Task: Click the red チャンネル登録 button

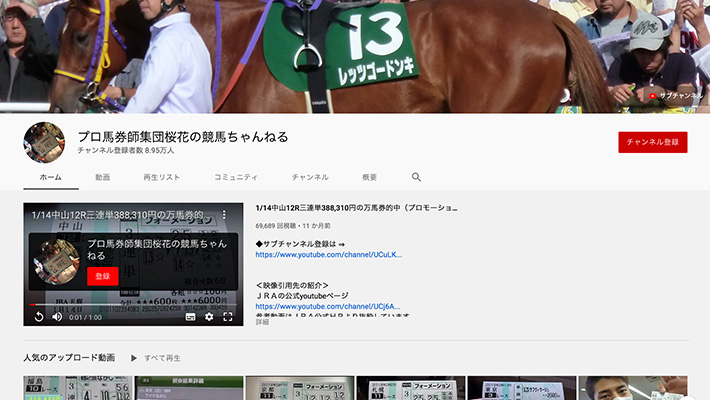Action: click(652, 142)
